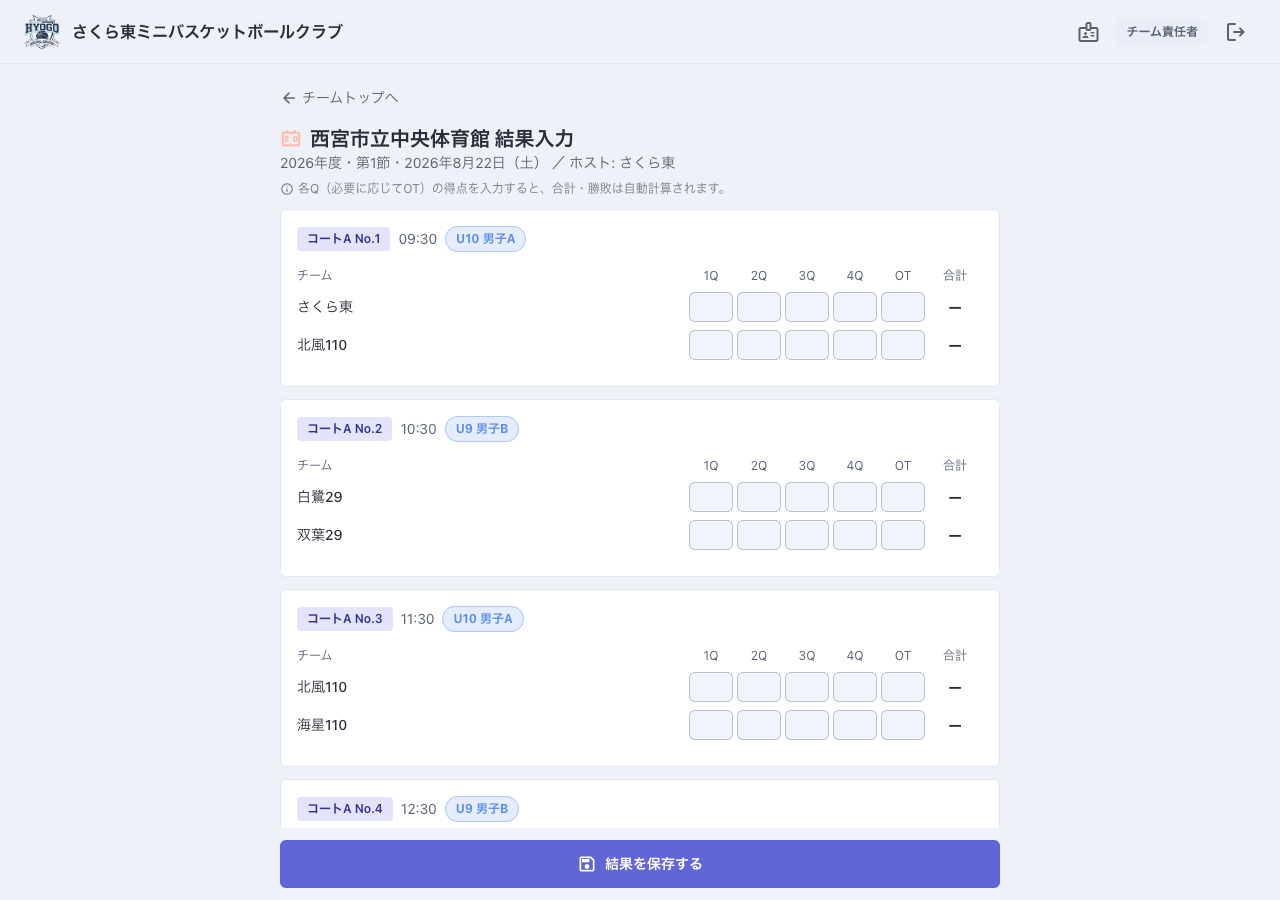This screenshot has width=1280, height=900.
Task: Click the 11:30 start time
Action: tap(418, 619)
